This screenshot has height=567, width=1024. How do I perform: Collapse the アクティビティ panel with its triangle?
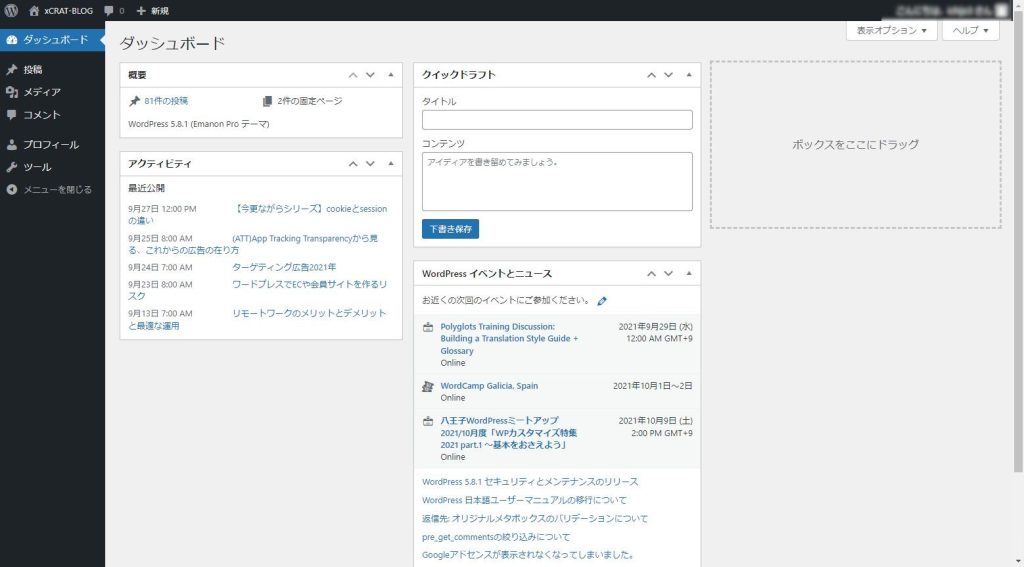point(391,164)
